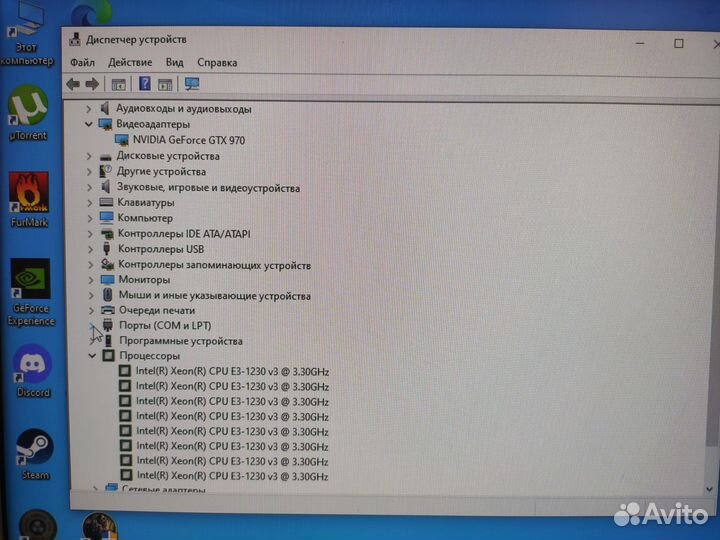Open Steam desktop shortcut
The width and height of the screenshot is (720, 540).
tap(34, 455)
